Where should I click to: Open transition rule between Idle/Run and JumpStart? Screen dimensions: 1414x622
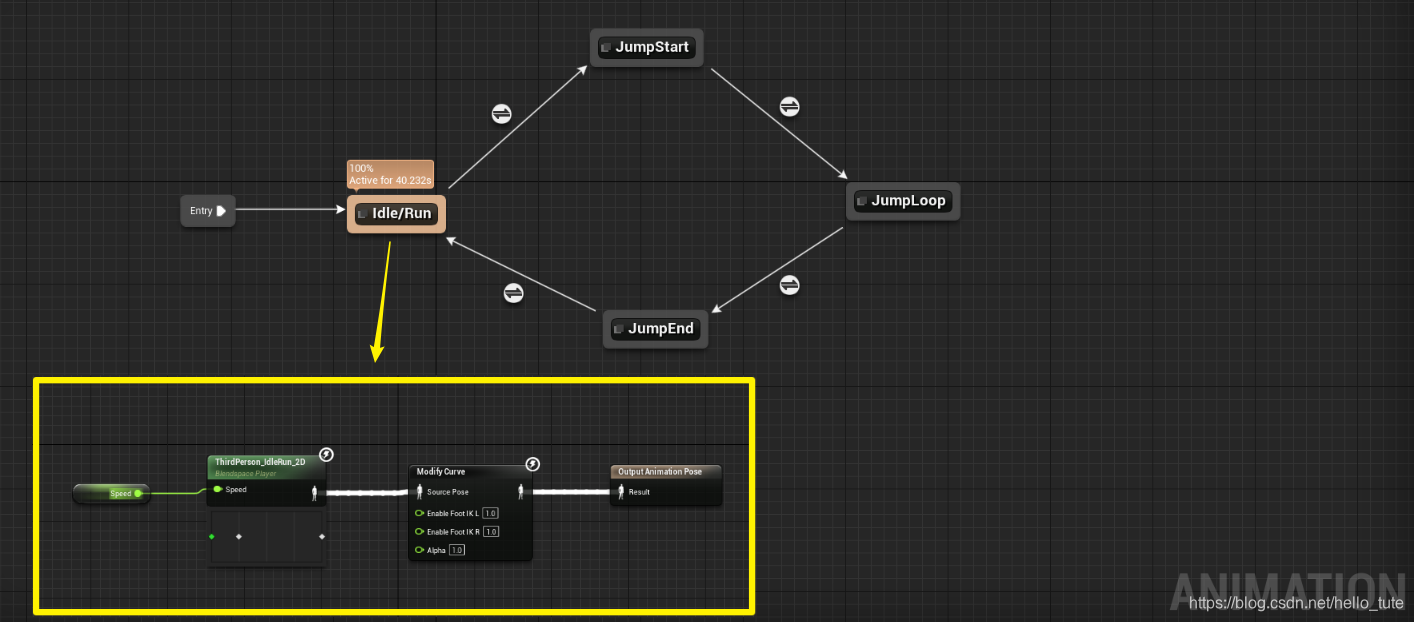501,113
